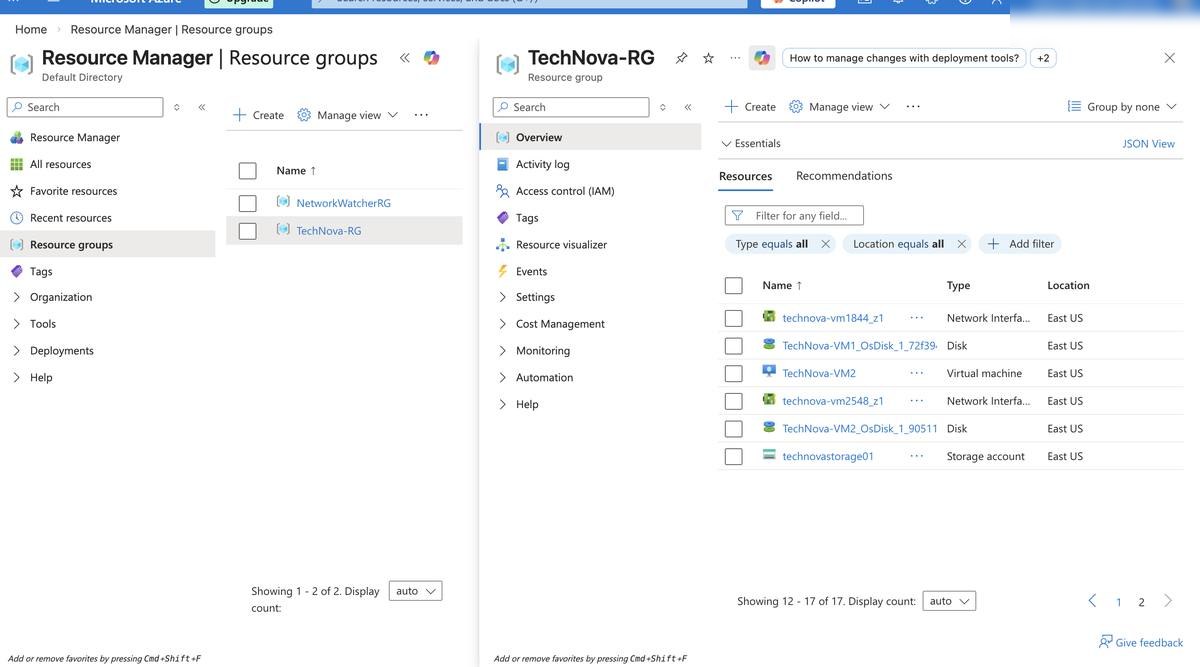
Task: Expand Monitoring section
Action: point(503,351)
